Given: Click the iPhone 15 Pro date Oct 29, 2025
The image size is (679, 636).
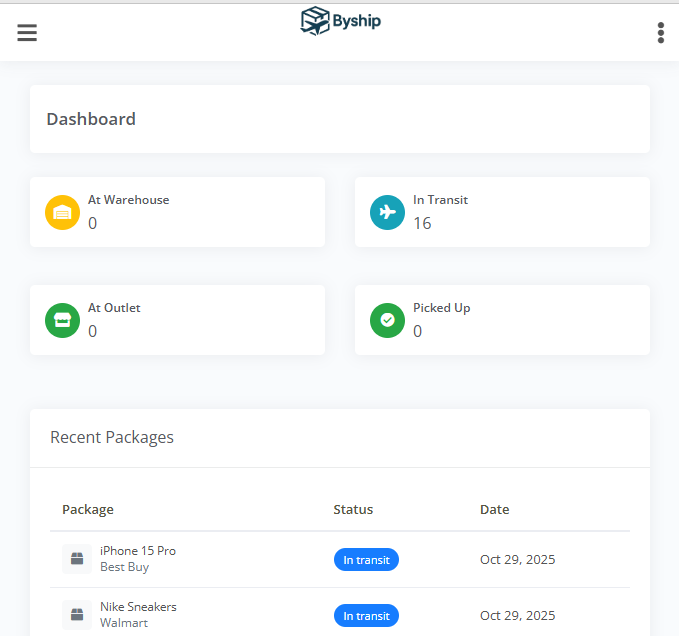Looking at the screenshot, I should coord(517,559).
